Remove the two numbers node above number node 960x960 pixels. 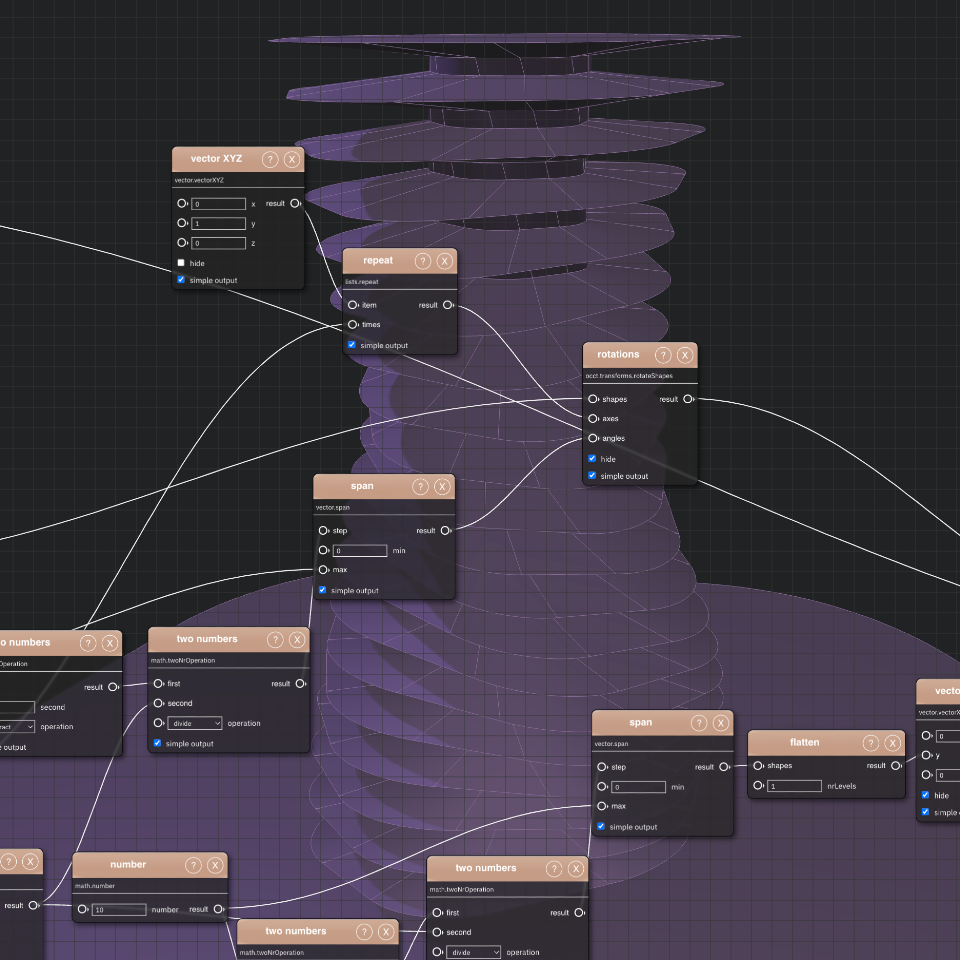pos(297,640)
